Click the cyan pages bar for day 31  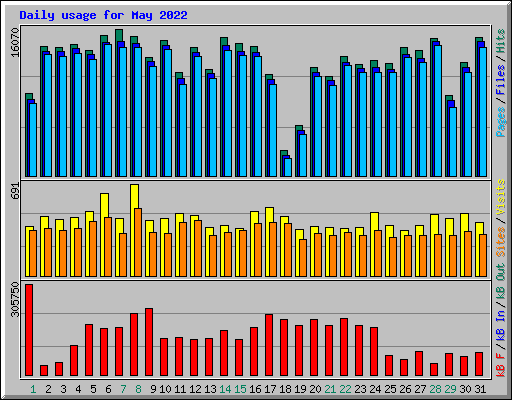click(x=483, y=112)
